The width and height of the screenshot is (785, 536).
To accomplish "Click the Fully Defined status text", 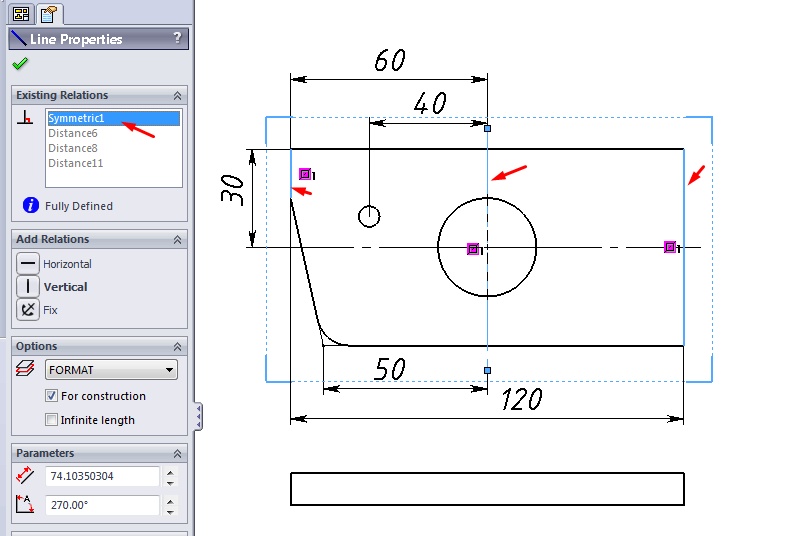I will click(79, 206).
